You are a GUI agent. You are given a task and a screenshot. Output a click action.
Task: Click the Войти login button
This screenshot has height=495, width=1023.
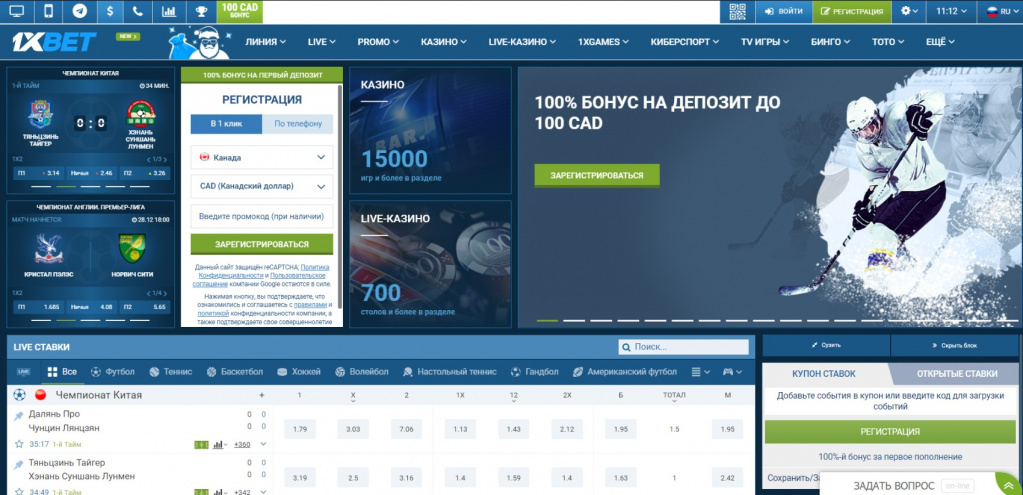[784, 11]
